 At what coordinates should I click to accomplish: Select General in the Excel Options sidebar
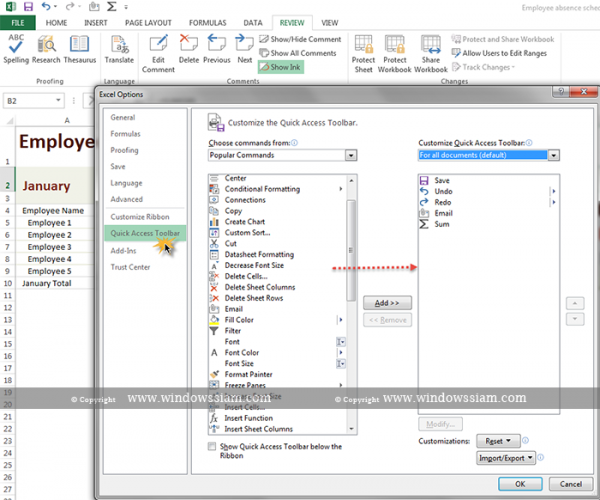[x=122, y=117]
